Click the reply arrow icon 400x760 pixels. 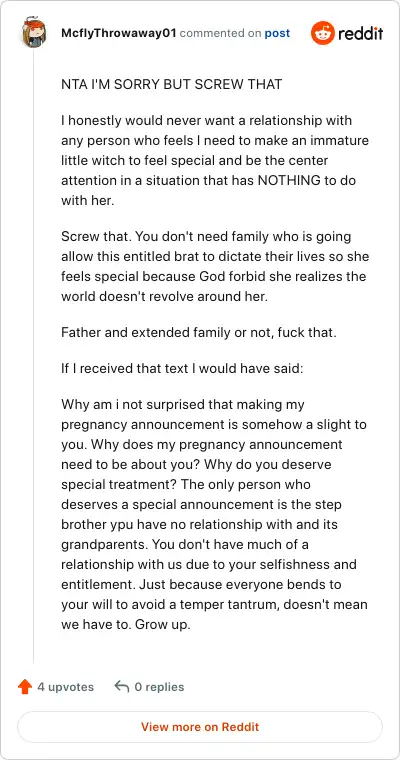[x=121, y=686]
